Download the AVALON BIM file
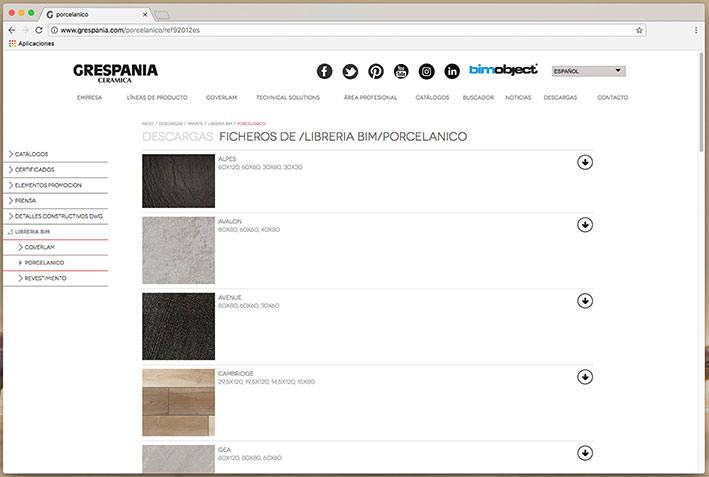 tap(585, 225)
